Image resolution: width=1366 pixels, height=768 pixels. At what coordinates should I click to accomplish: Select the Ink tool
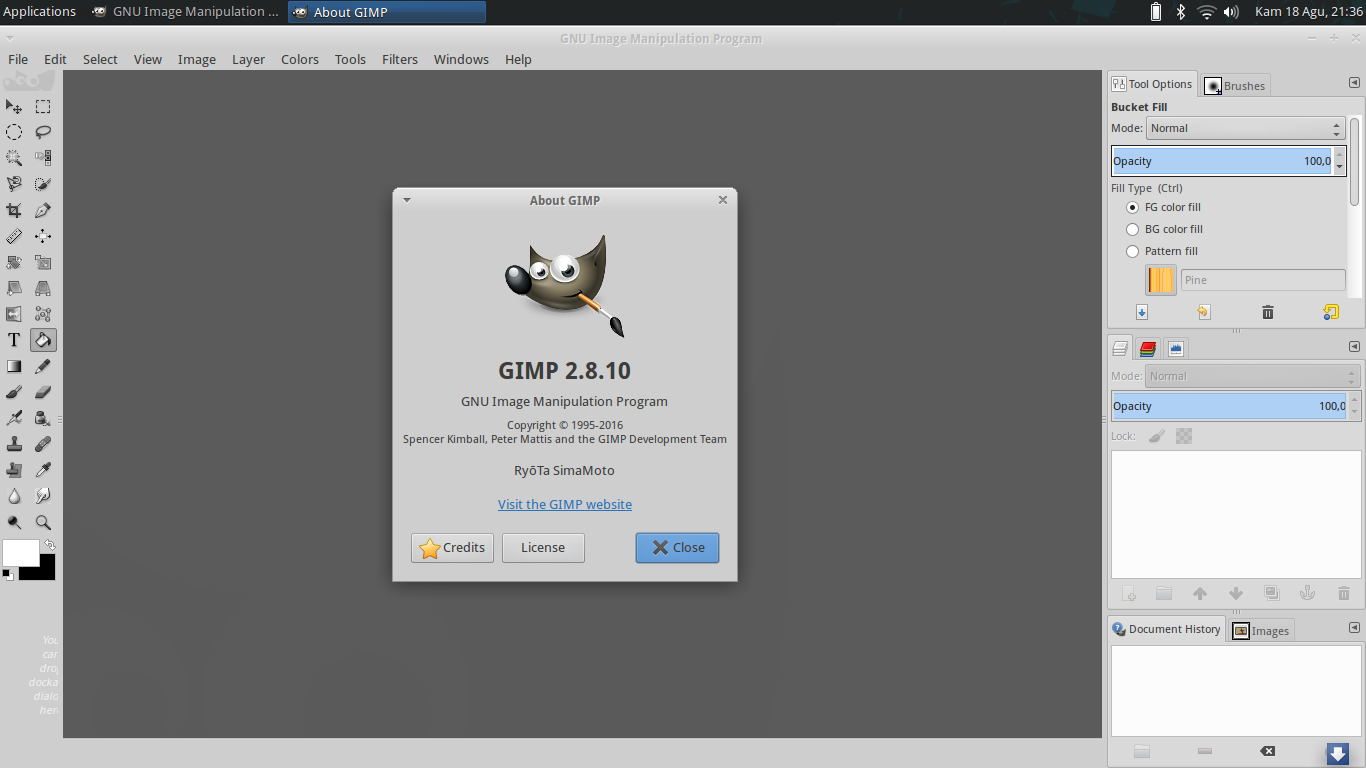[43, 418]
